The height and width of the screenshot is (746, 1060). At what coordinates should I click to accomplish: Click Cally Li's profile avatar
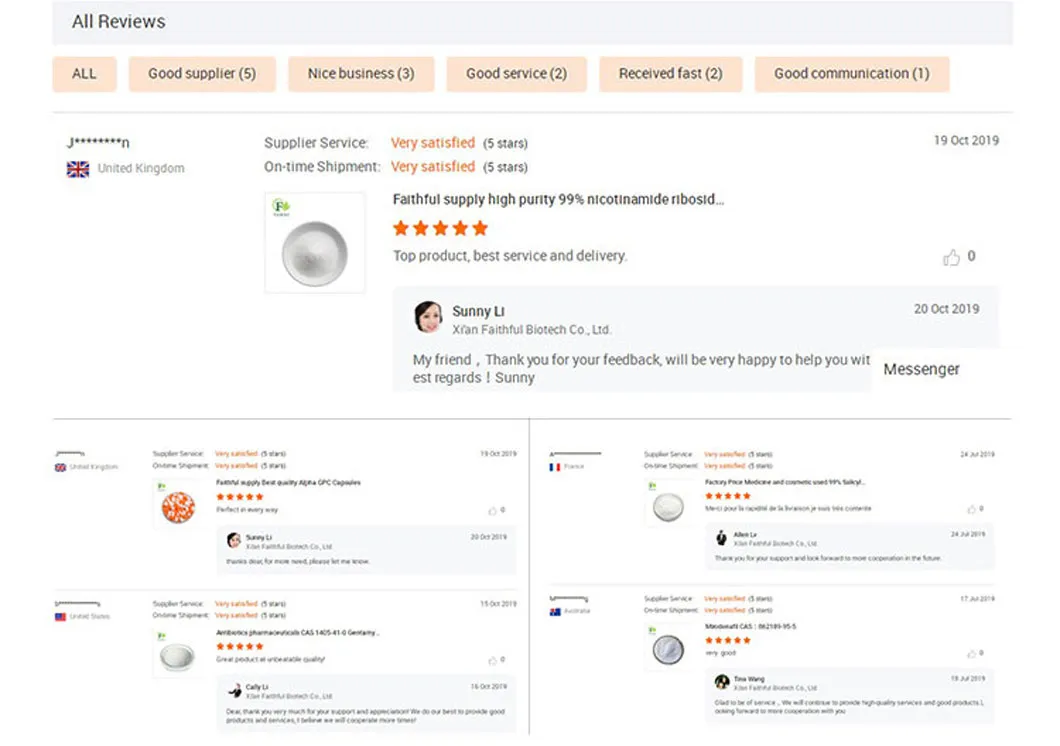(x=233, y=689)
